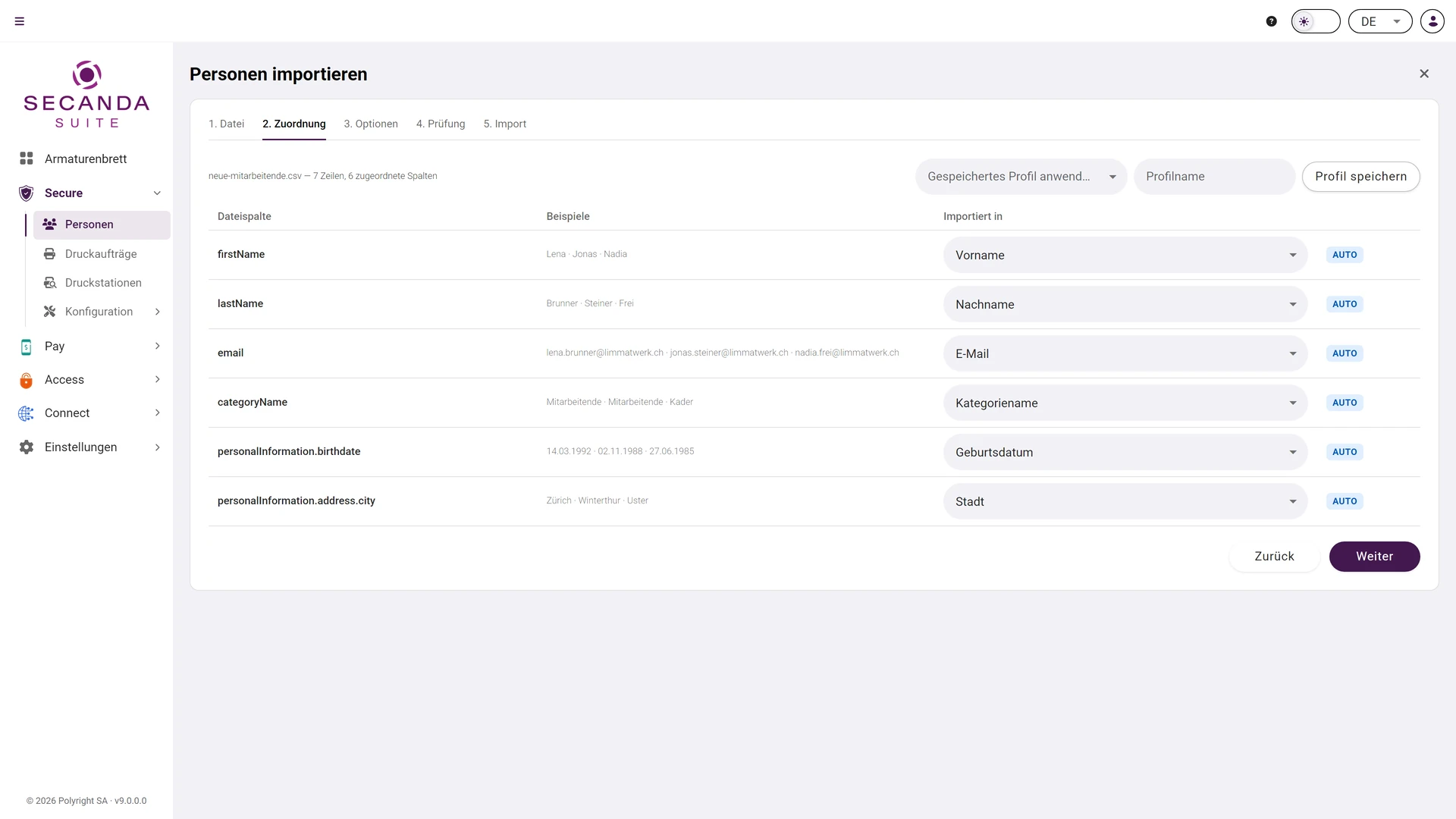Open Druckaufträge printer icon item
The width and height of the screenshot is (1456, 819).
click(x=50, y=254)
